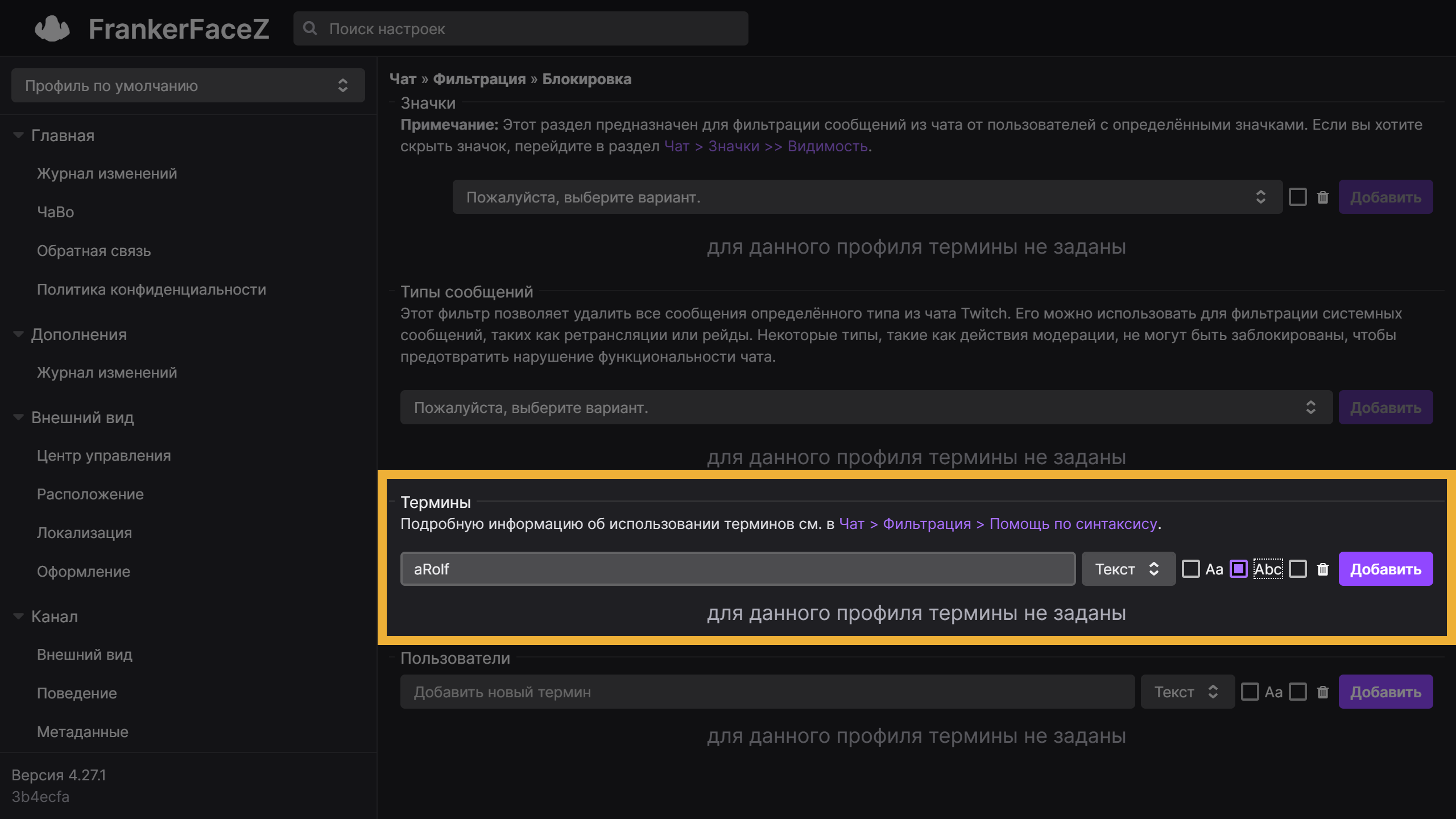Click the Добавить новый термин input field

(767, 692)
